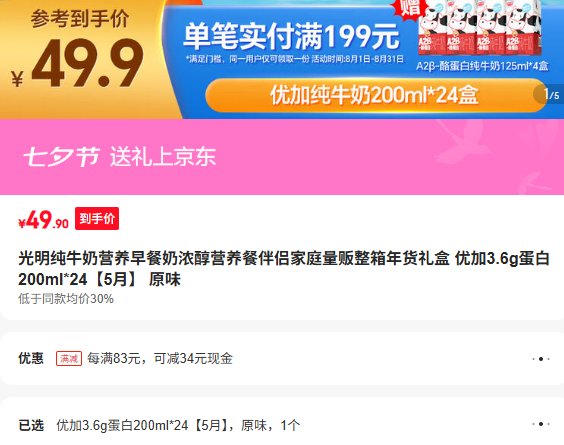Tap the 七夕节 festival logo text

(61, 157)
